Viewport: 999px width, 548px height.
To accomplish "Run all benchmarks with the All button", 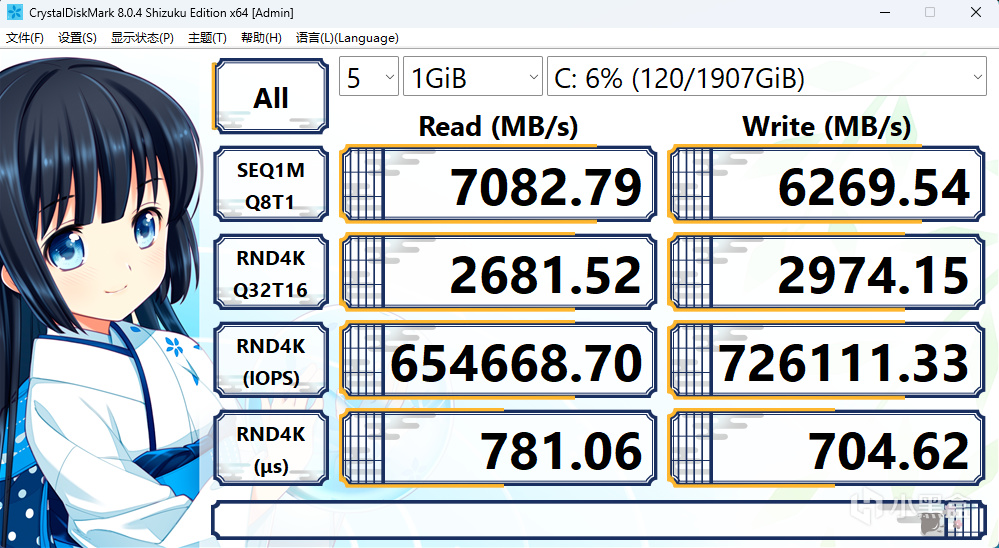I will tap(271, 96).
